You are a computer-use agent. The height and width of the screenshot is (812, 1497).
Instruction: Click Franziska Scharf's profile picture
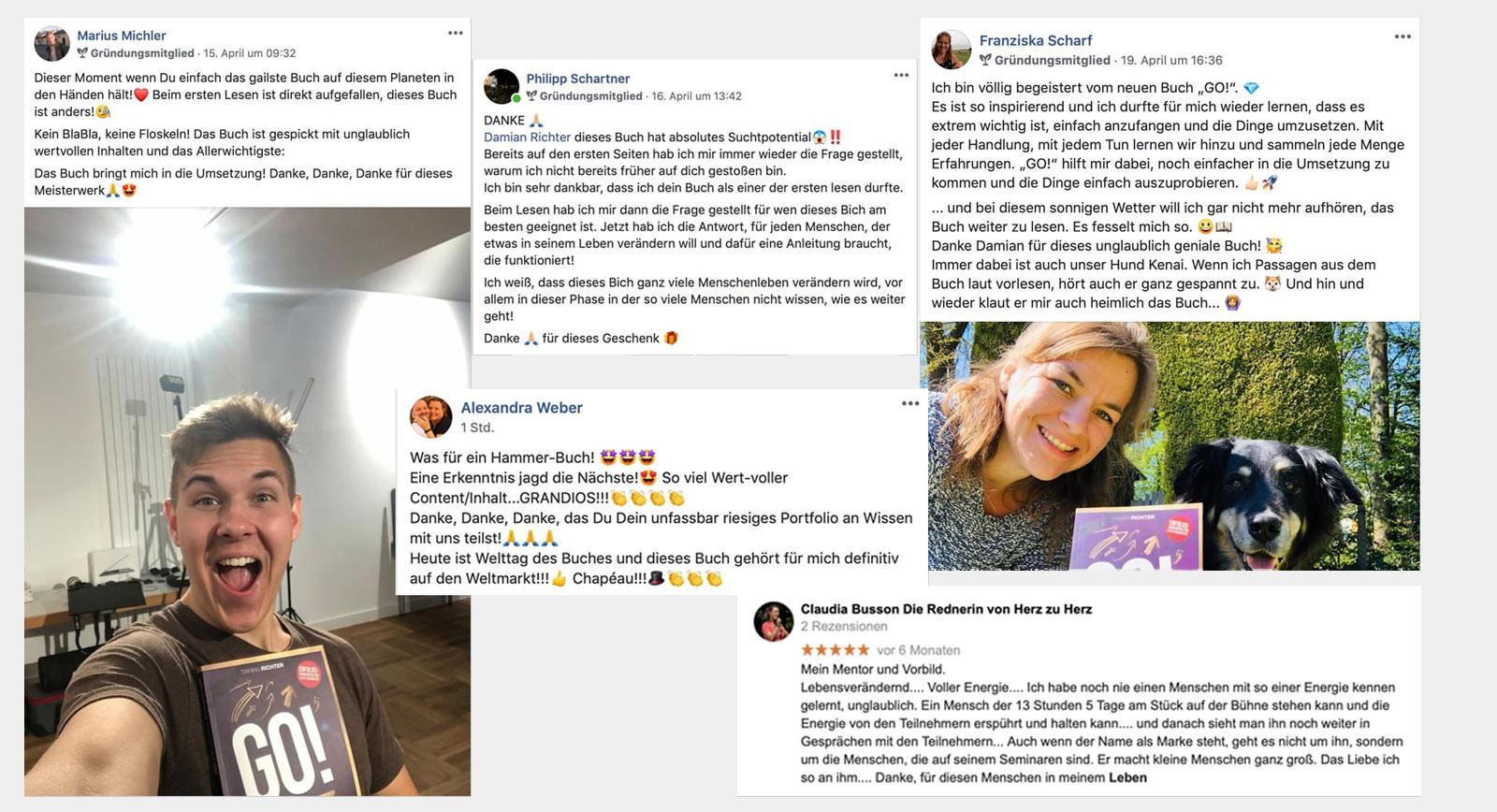click(952, 49)
